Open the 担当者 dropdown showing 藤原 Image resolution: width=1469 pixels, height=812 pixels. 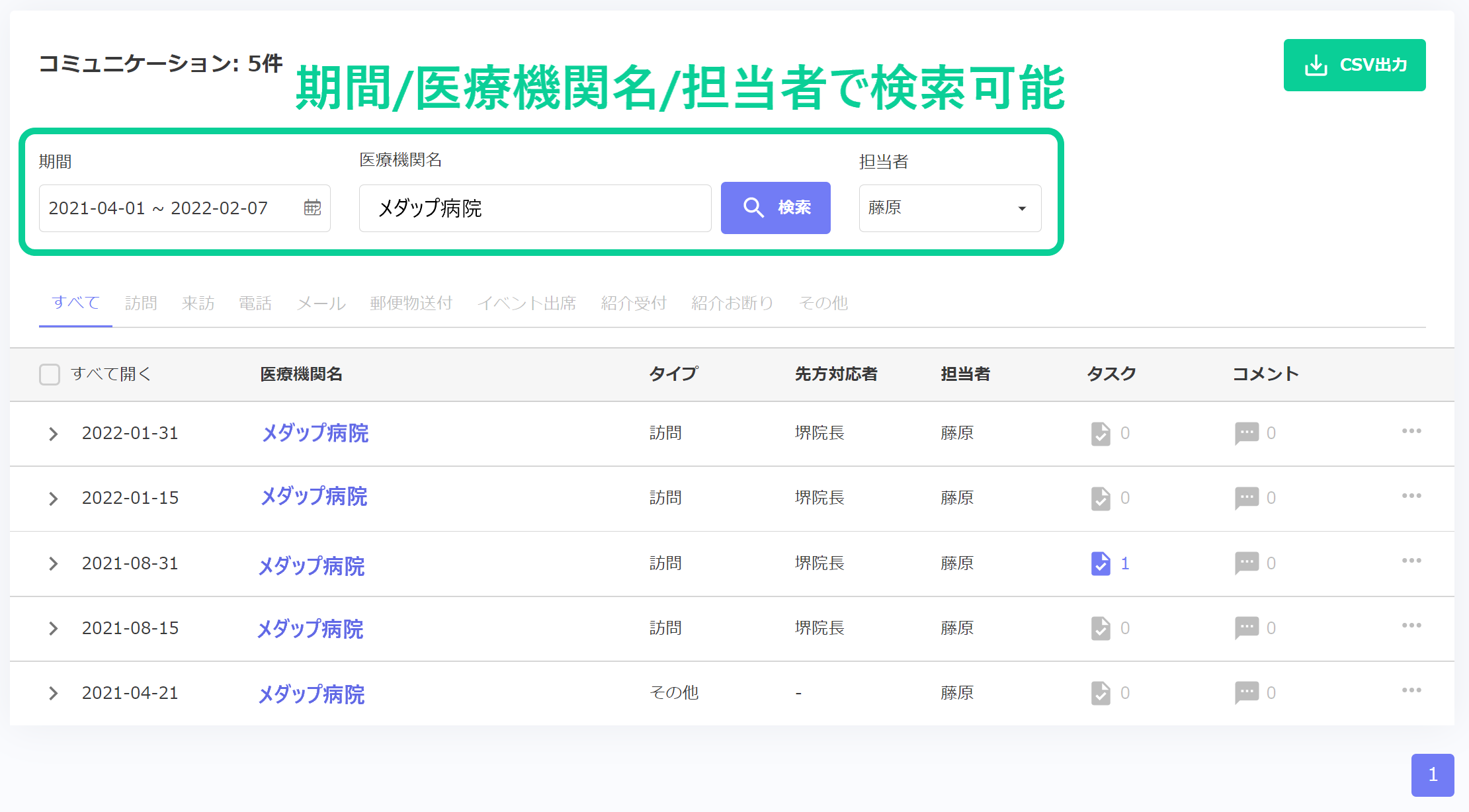tap(950, 208)
